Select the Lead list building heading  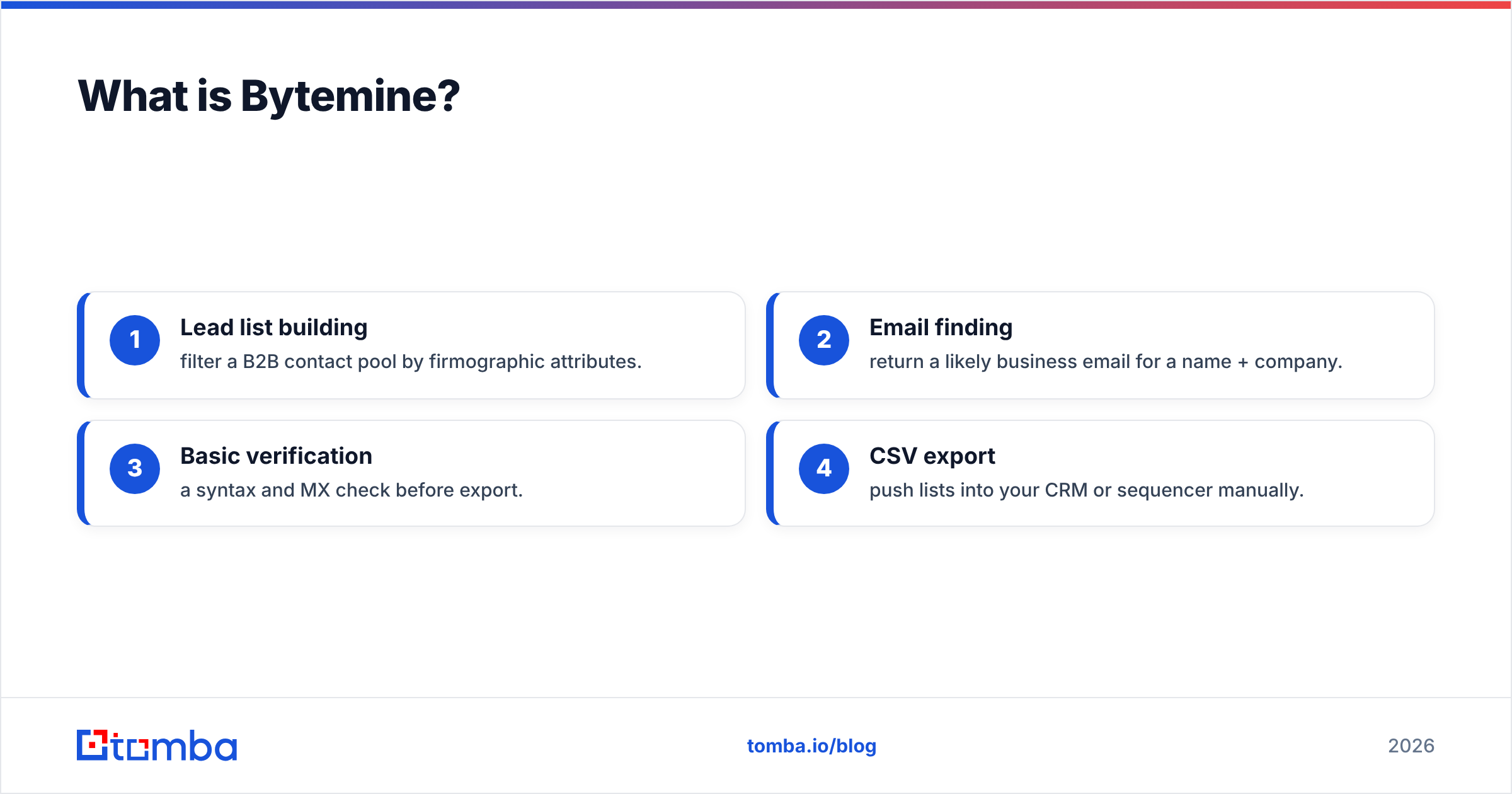pyautogui.click(x=273, y=328)
